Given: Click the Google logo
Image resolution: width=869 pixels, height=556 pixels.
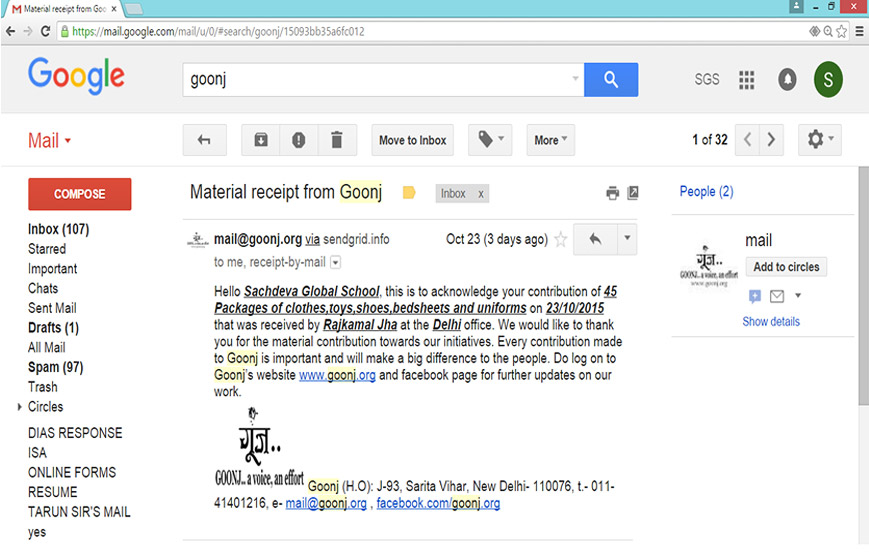Looking at the screenshot, I should point(76,76).
